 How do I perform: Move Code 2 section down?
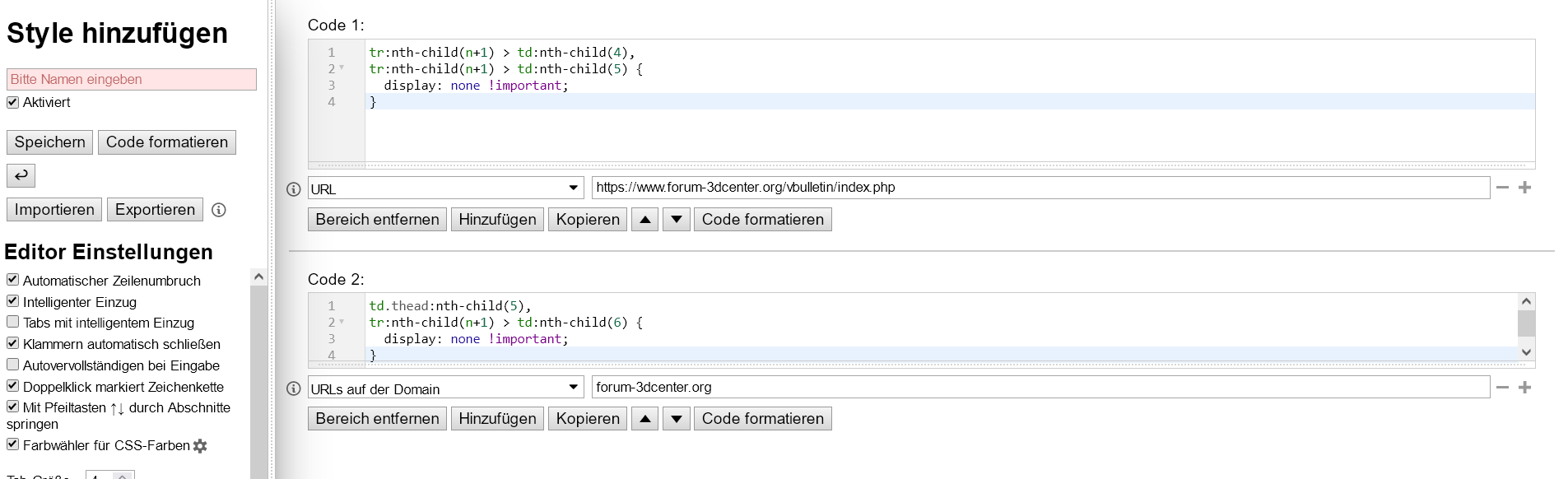click(676, 419)
